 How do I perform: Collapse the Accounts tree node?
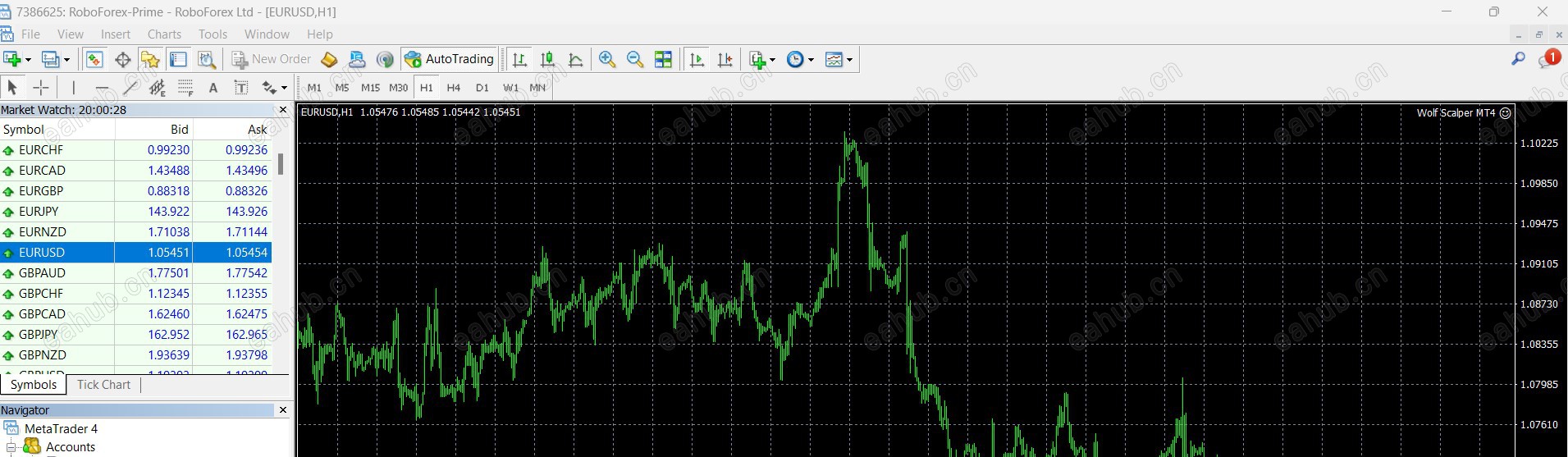pyautogui.click(x=11, y=447)
